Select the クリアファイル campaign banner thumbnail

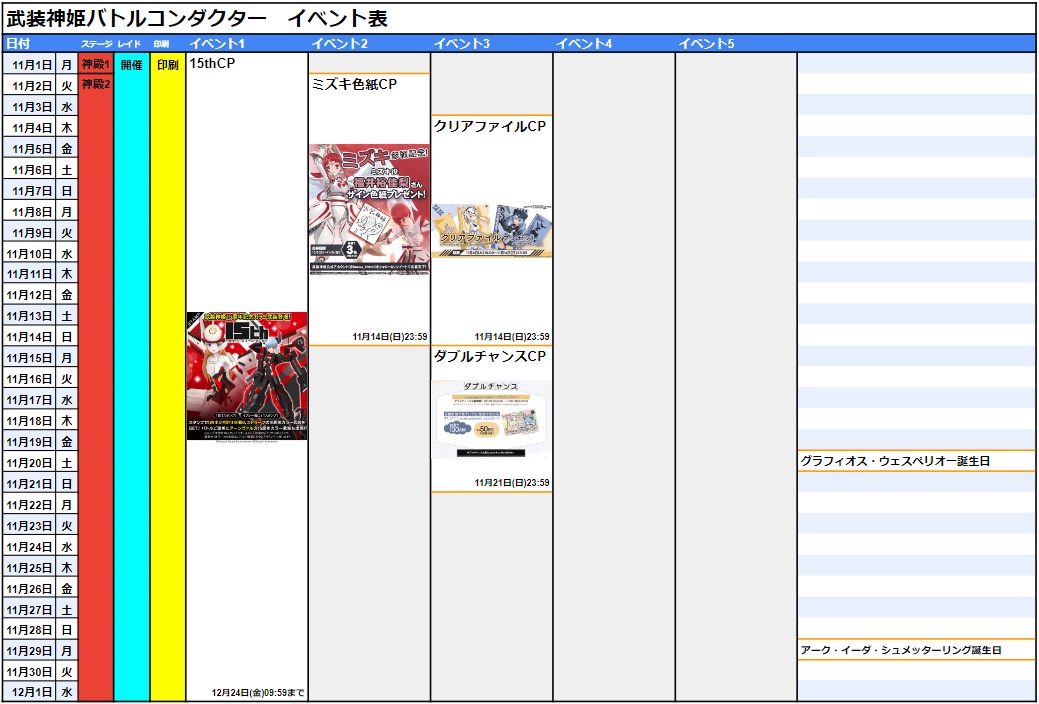491,231
